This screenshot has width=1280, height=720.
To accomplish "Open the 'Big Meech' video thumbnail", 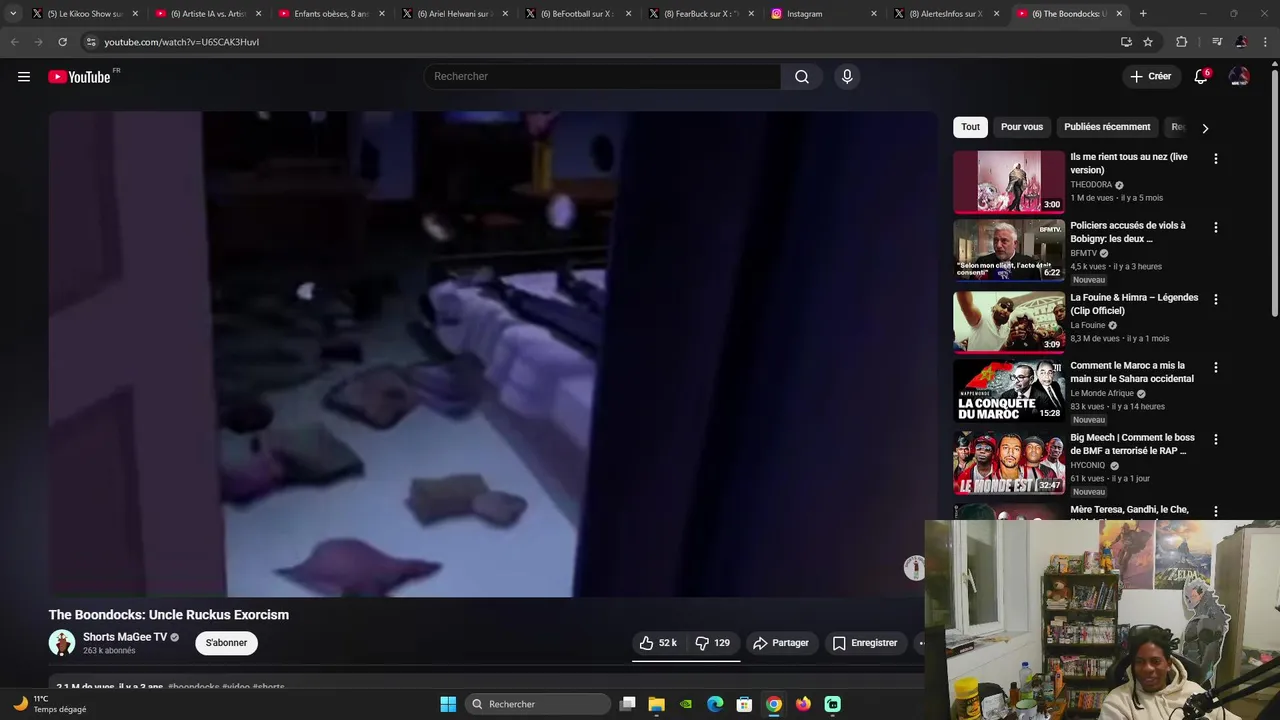I will (x=1009, y=463).
